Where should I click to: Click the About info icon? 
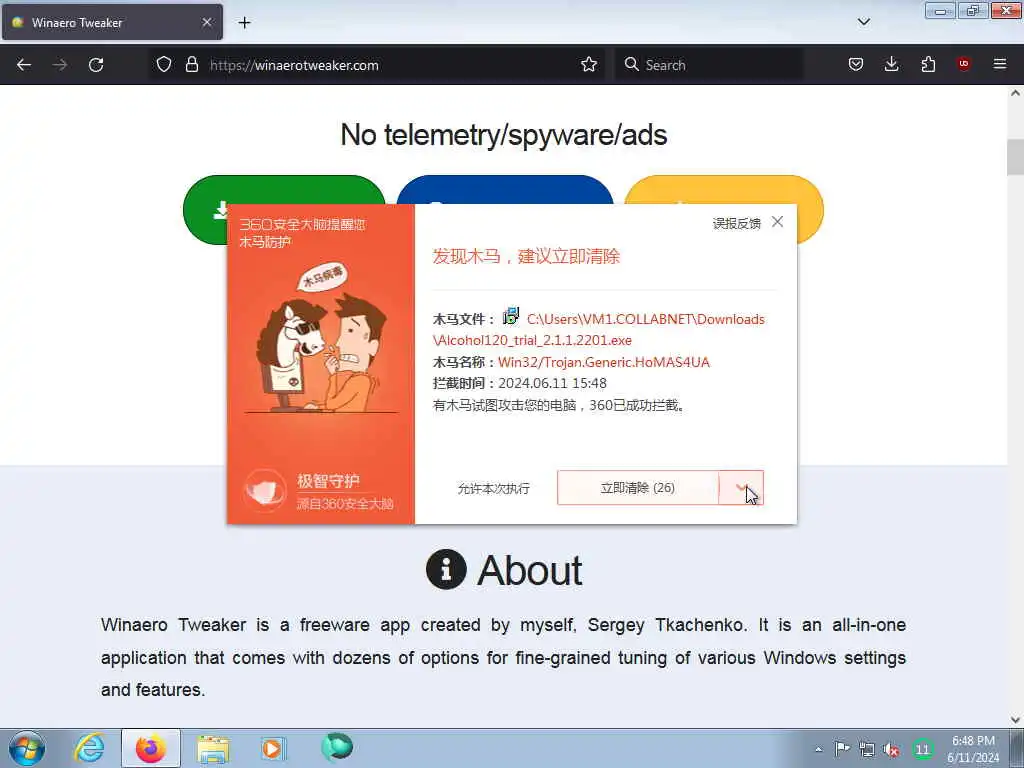tap(446, 569)
